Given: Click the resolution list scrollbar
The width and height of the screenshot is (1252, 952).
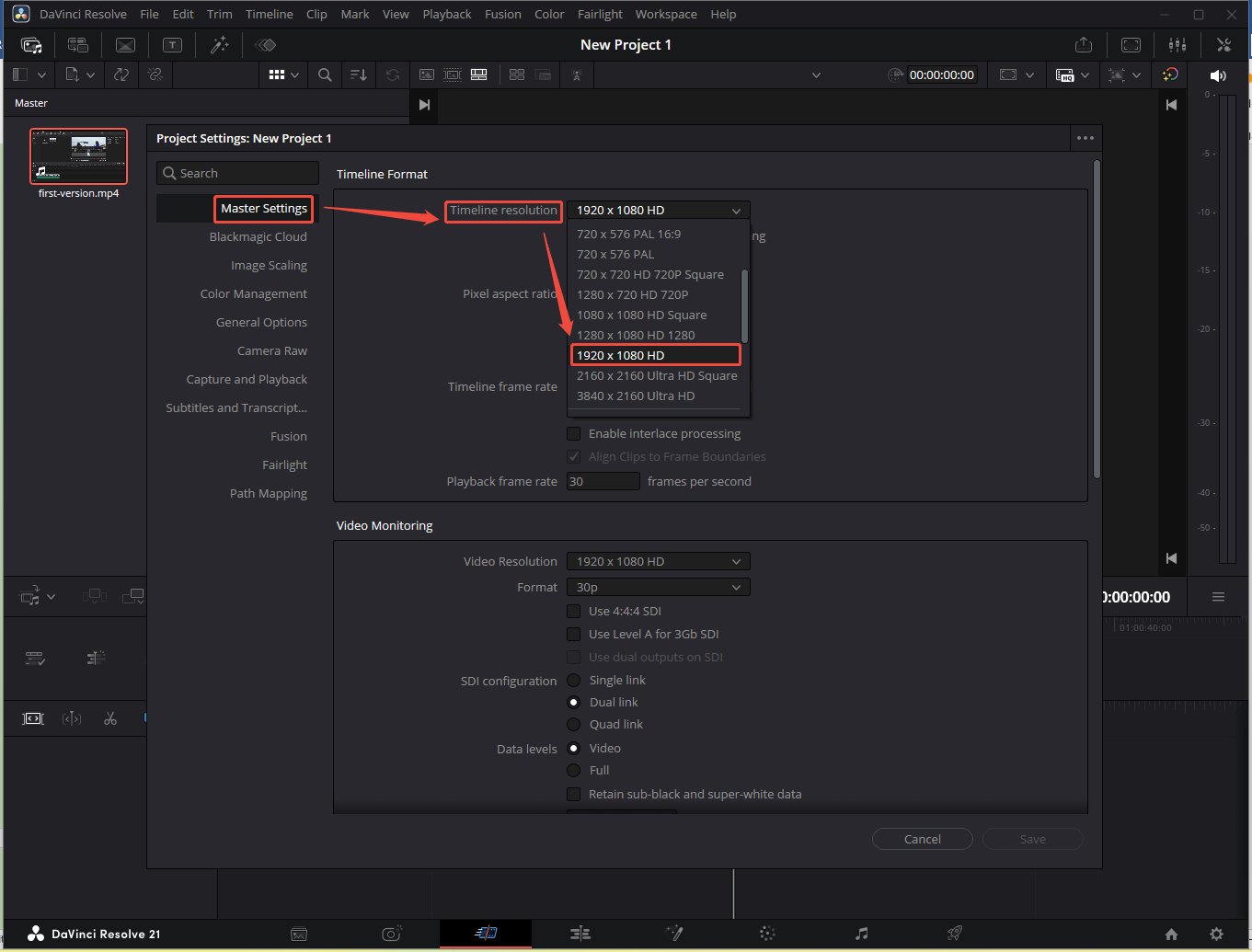Looking at the screenshot, I should 744,306.
